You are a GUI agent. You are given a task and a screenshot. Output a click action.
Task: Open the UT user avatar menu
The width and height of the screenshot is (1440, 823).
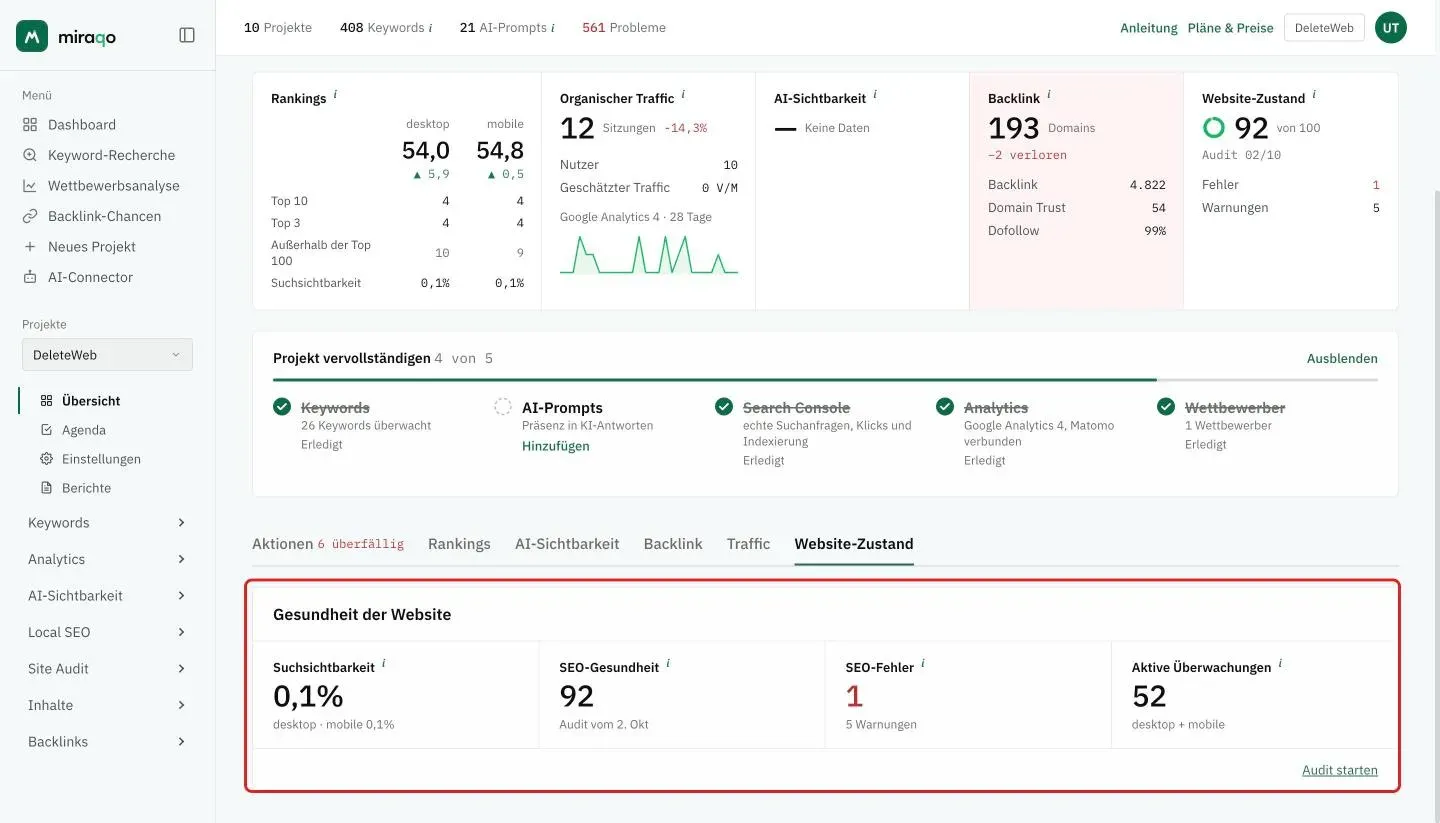(1391, 28)
